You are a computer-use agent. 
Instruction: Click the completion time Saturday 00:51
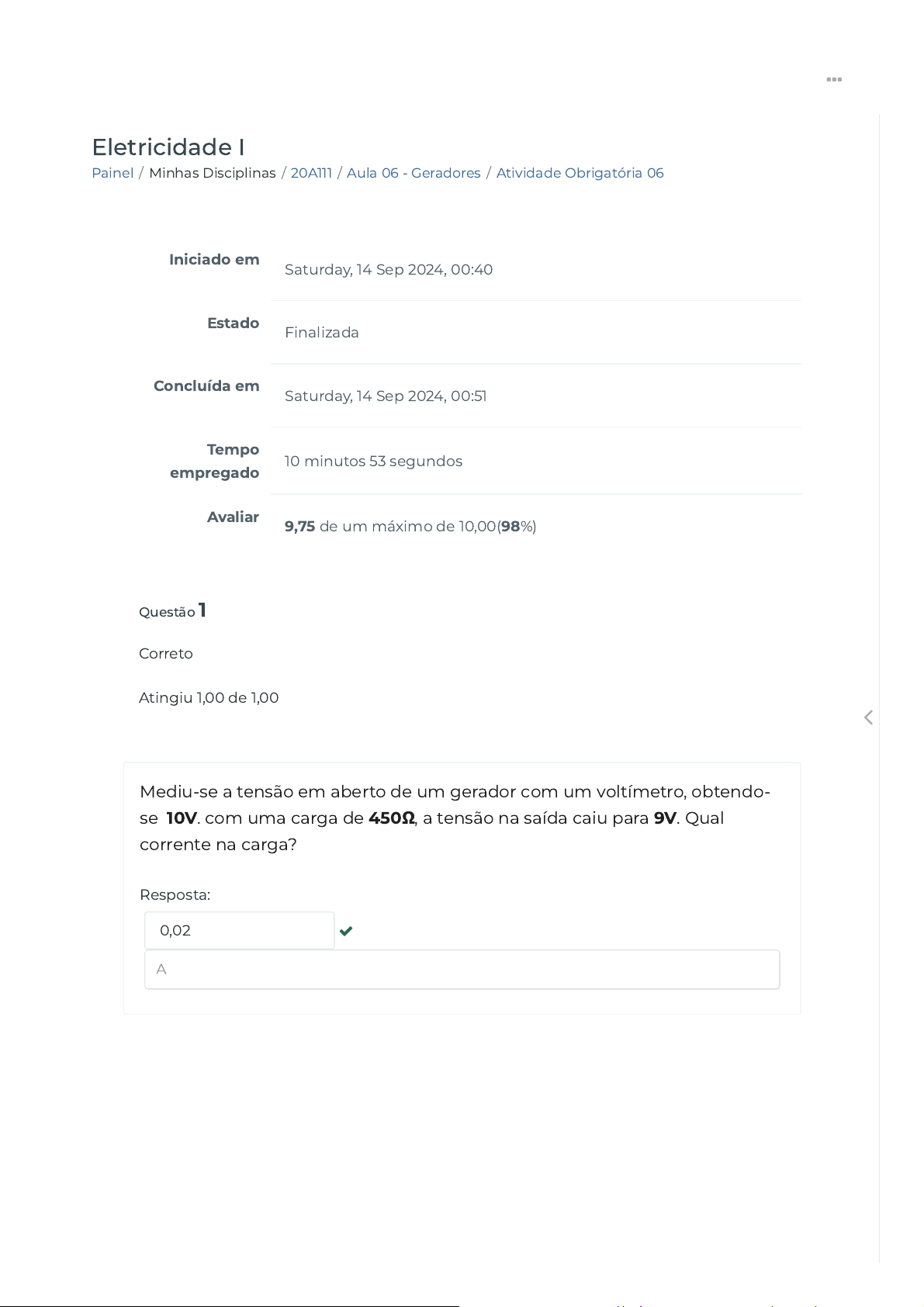(386, 396)
